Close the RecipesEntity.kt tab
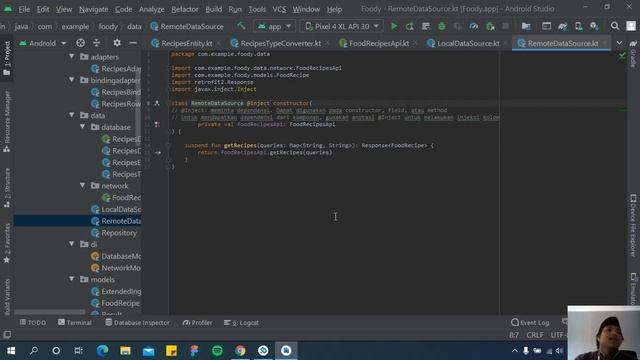 click(218, 43)
